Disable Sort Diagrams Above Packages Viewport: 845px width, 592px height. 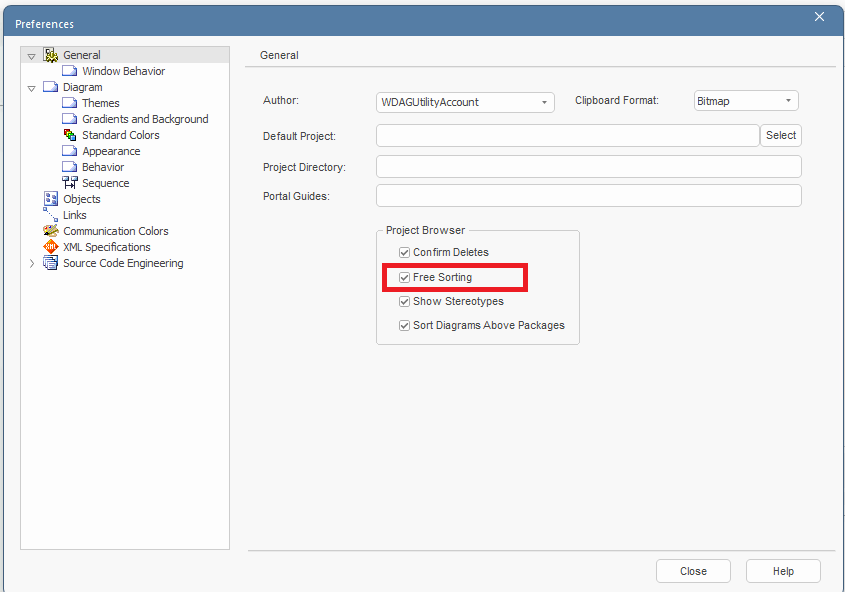[x=404, y=325]
